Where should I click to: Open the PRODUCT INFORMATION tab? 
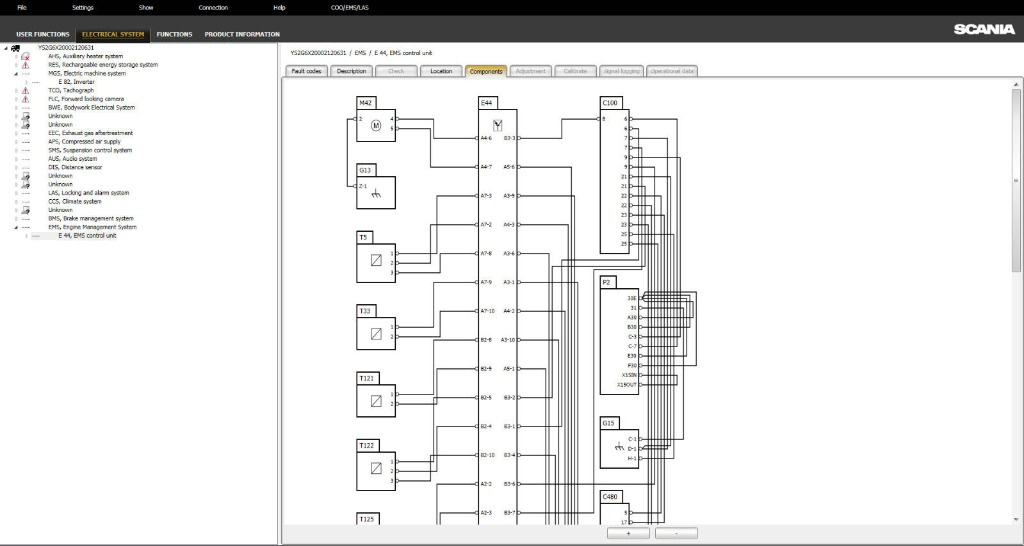pos(242,35)
